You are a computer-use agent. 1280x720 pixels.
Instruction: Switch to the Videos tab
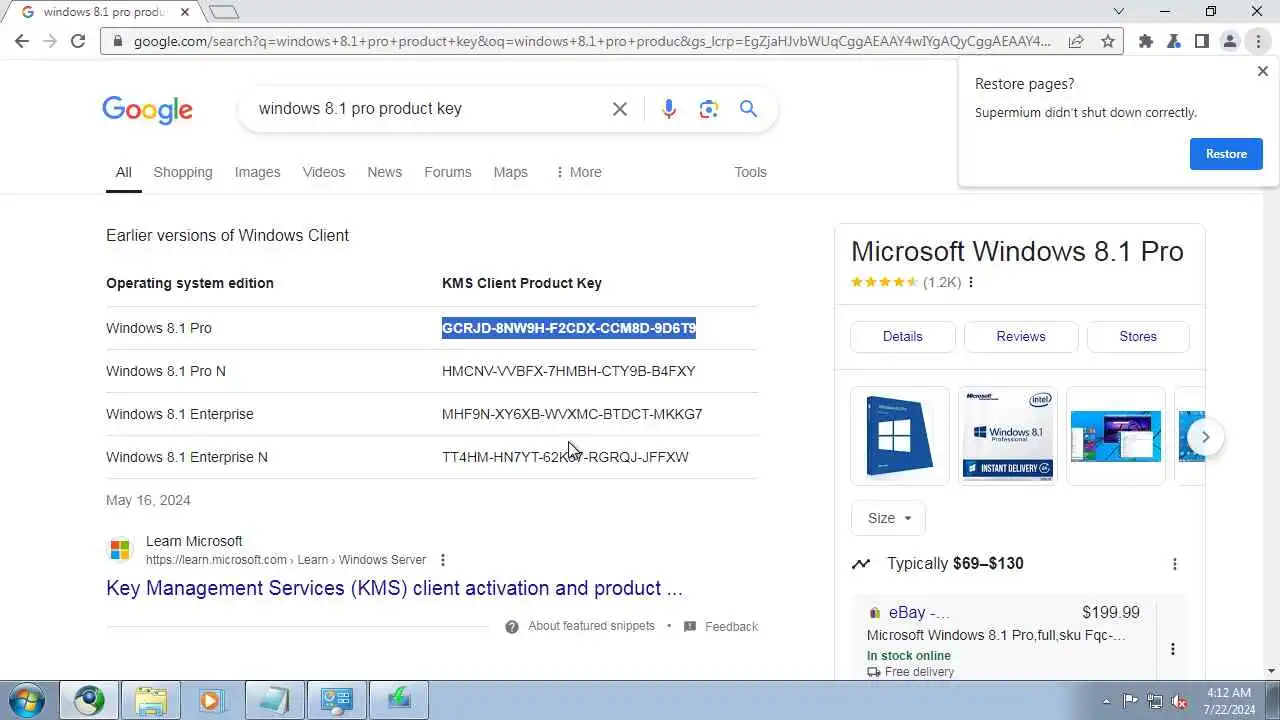tap(324, 172)
